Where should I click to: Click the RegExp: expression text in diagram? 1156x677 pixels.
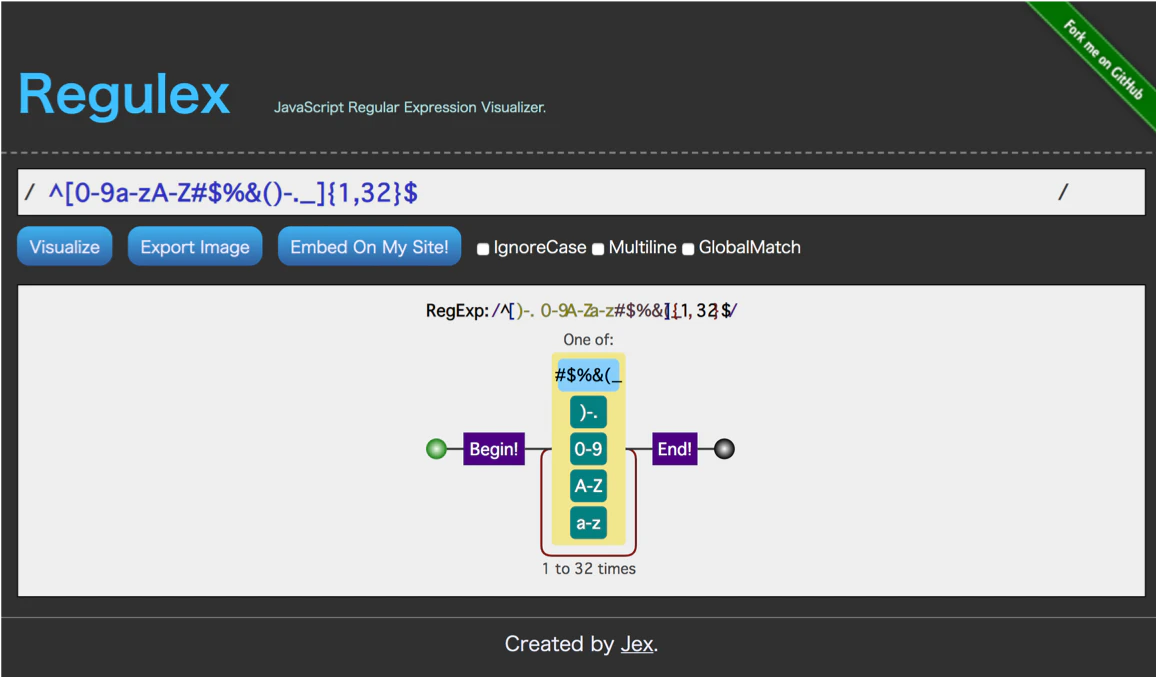tap(582, 310)
